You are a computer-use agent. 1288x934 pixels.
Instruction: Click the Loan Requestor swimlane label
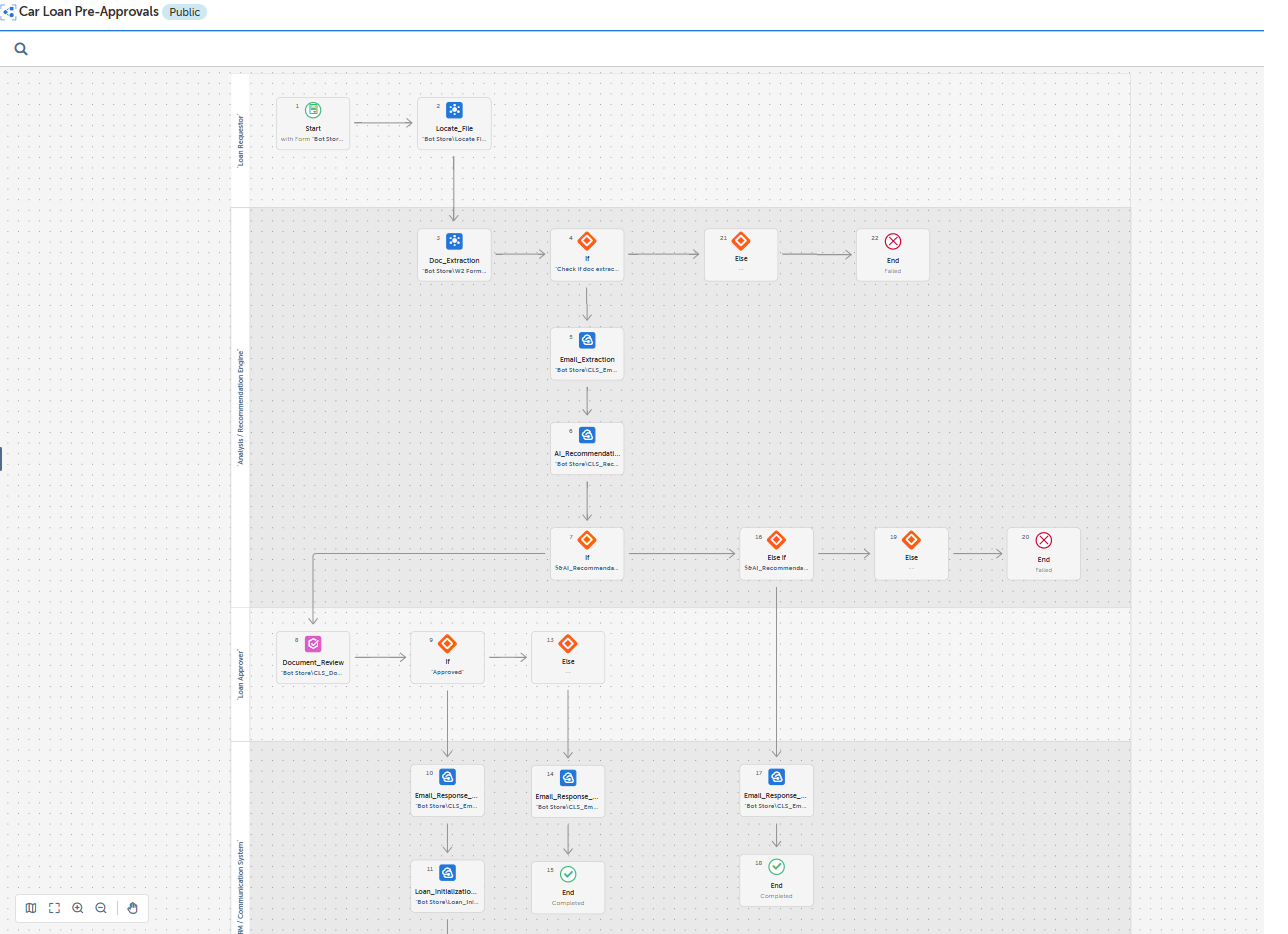240,140
